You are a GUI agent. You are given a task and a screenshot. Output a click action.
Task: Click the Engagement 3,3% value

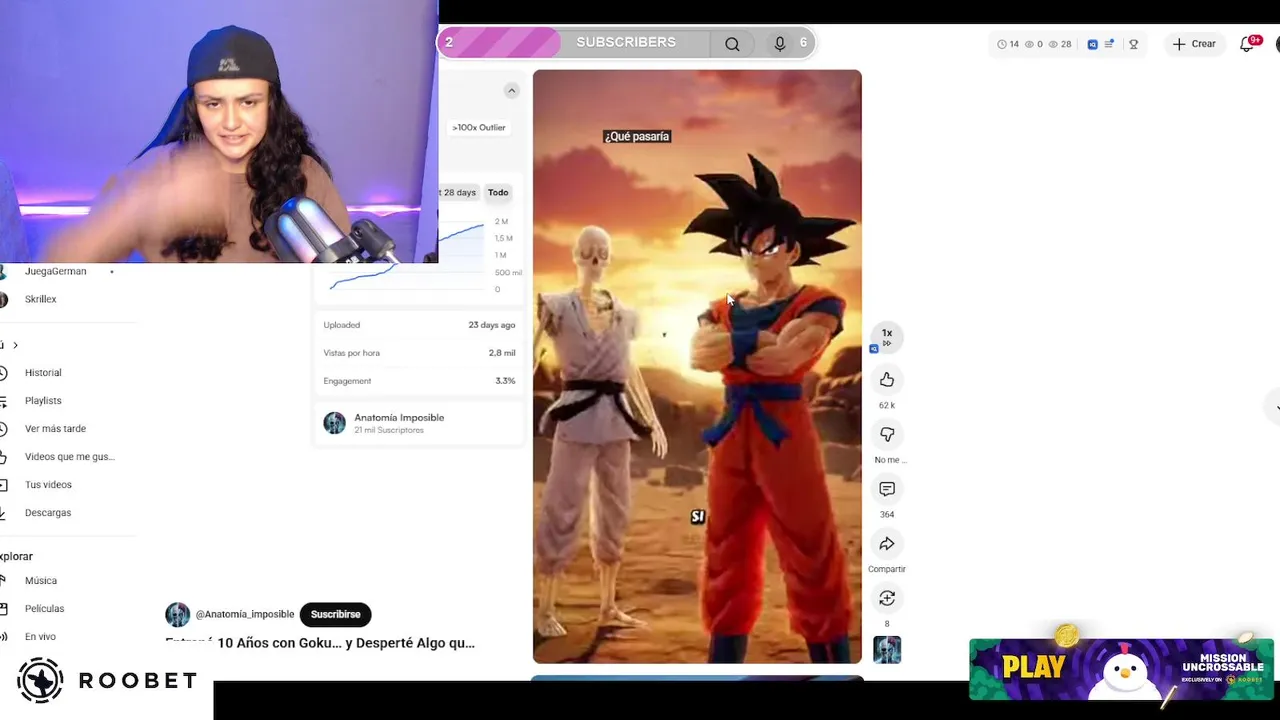(x=505, y=381)
